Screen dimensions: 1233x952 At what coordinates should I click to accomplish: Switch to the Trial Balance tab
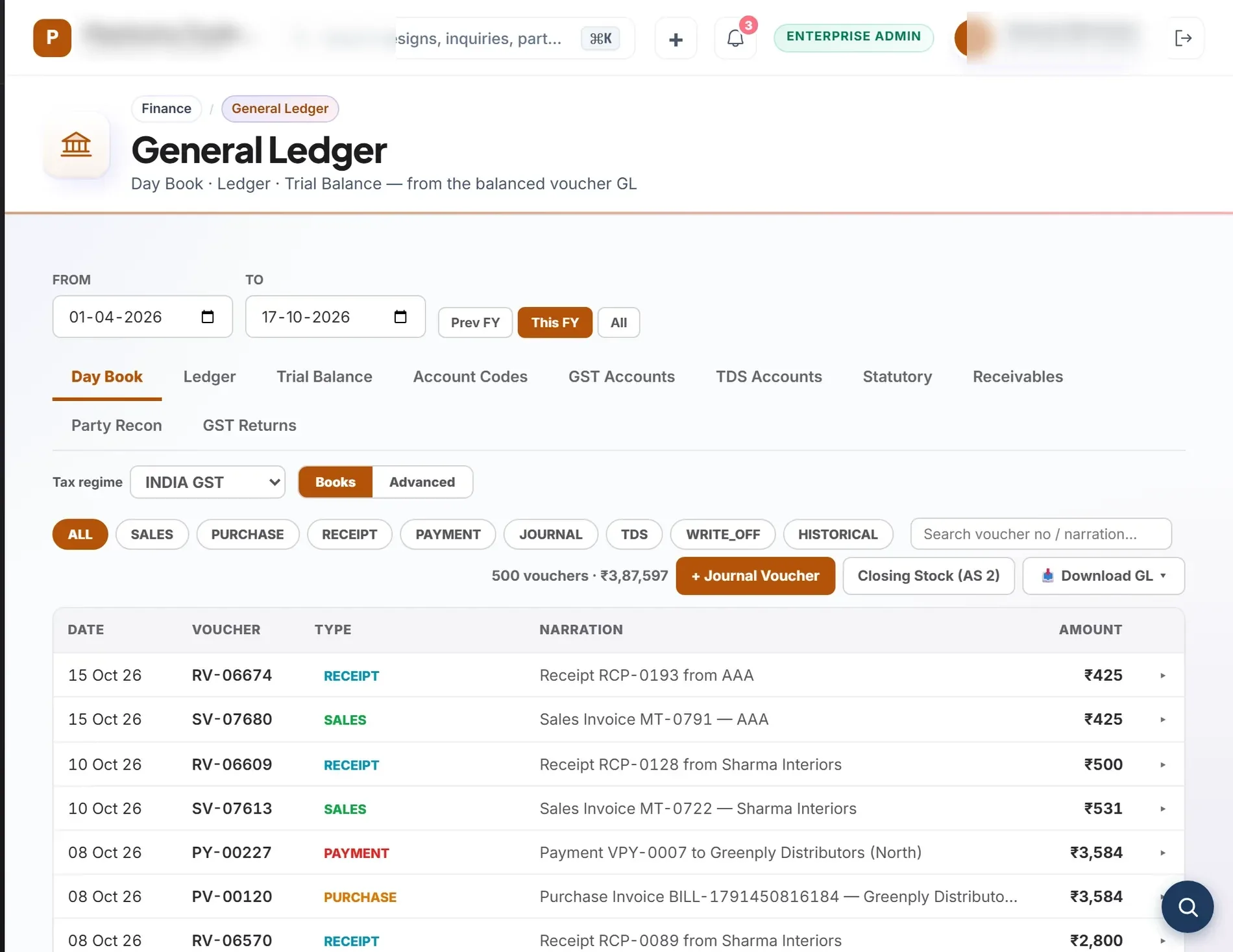[x=324, y=376]
